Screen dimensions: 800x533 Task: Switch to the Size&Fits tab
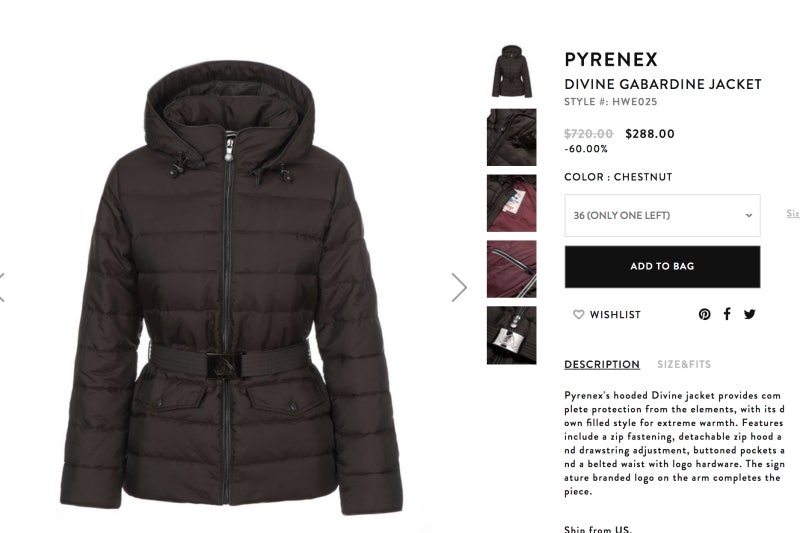[x=684, y=364]
